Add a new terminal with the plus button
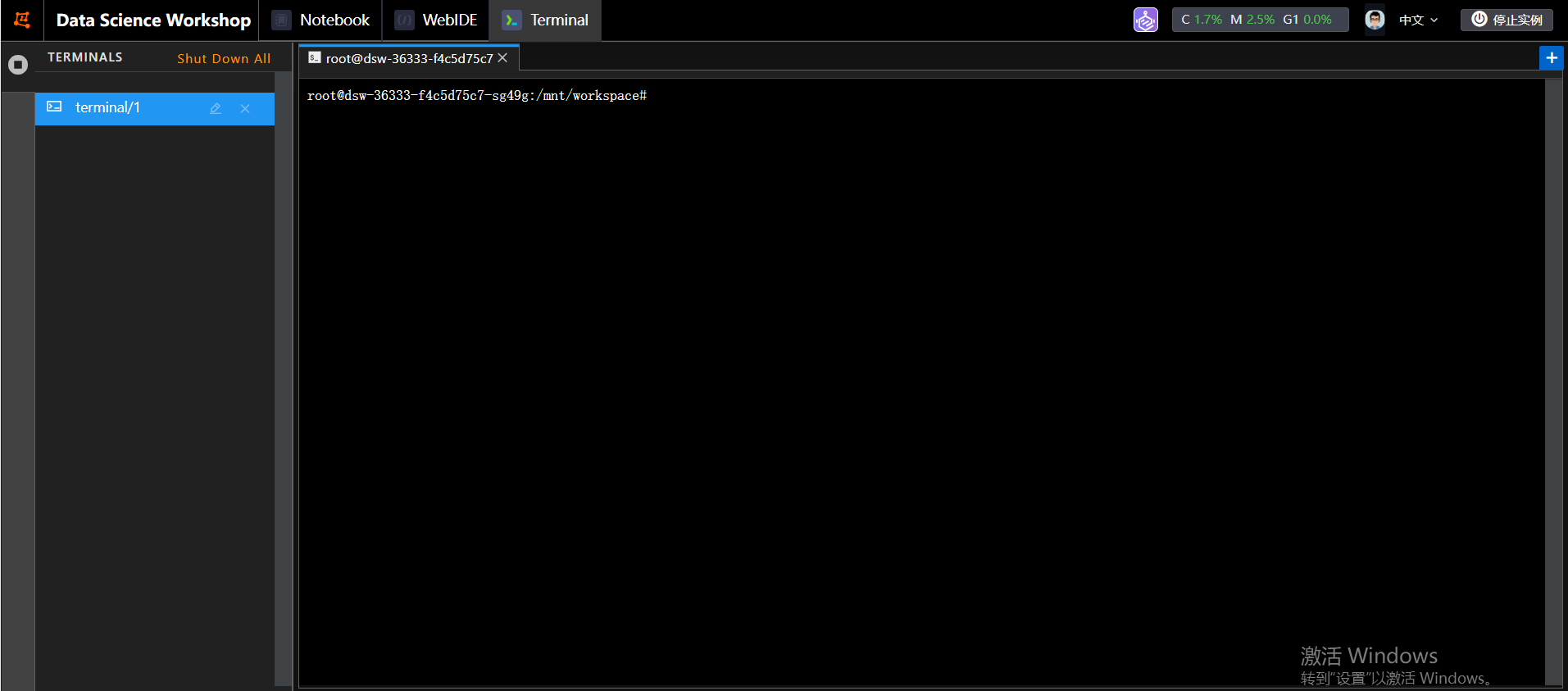 [1551, 58]
